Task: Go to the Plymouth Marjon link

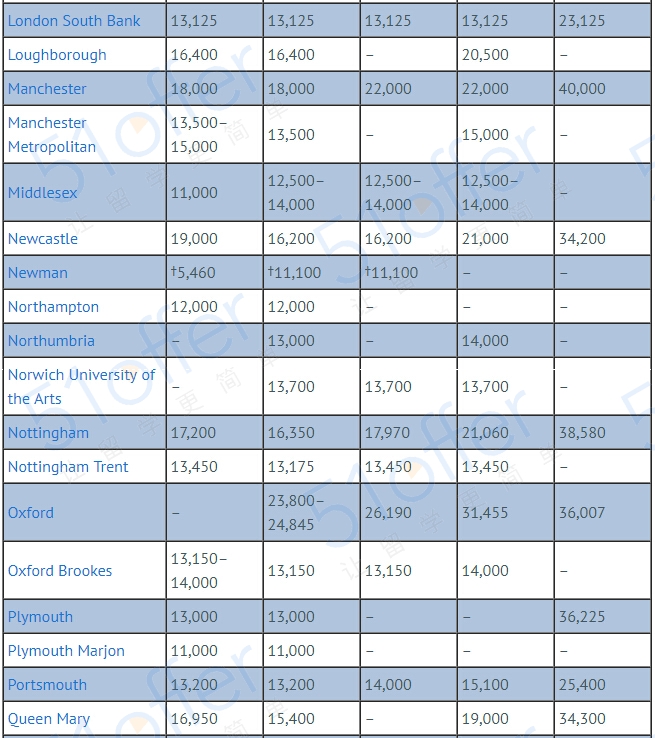Action: click(66, 651)
